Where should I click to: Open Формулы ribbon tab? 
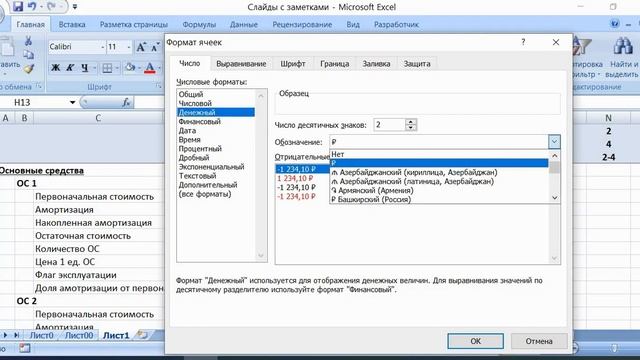coord(199,24)
